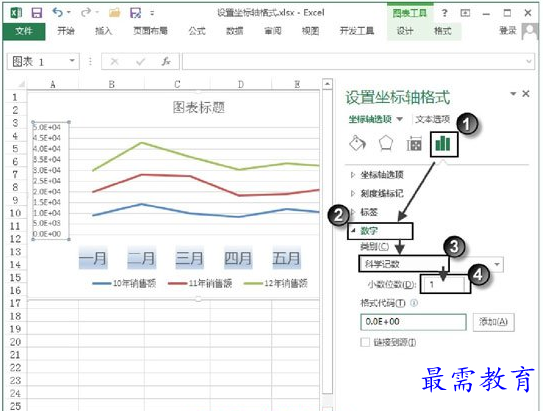543x411 pixels.
Task: Switch to 文本选项 tab in pane
Action: (433, 119)
